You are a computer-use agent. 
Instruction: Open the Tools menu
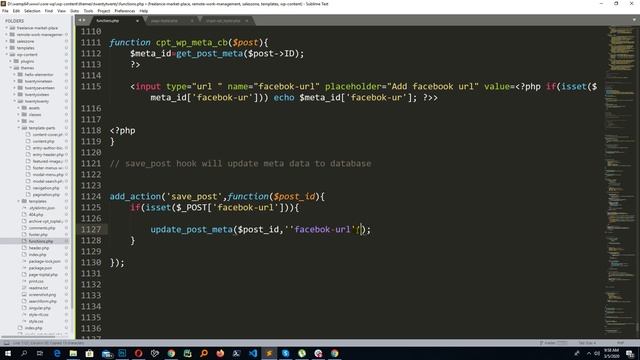(88, 11)
